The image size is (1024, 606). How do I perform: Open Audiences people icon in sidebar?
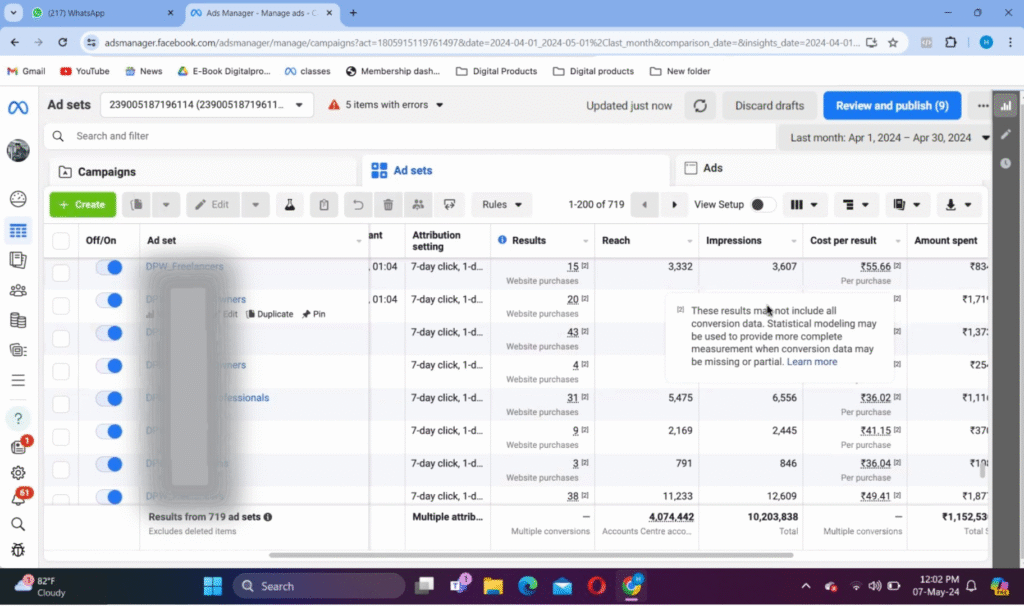point(18,290)
